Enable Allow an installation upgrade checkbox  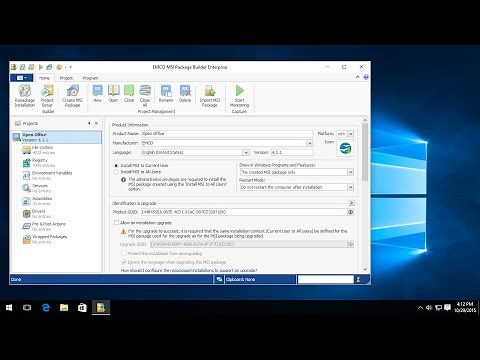click(x=116, y=222)
